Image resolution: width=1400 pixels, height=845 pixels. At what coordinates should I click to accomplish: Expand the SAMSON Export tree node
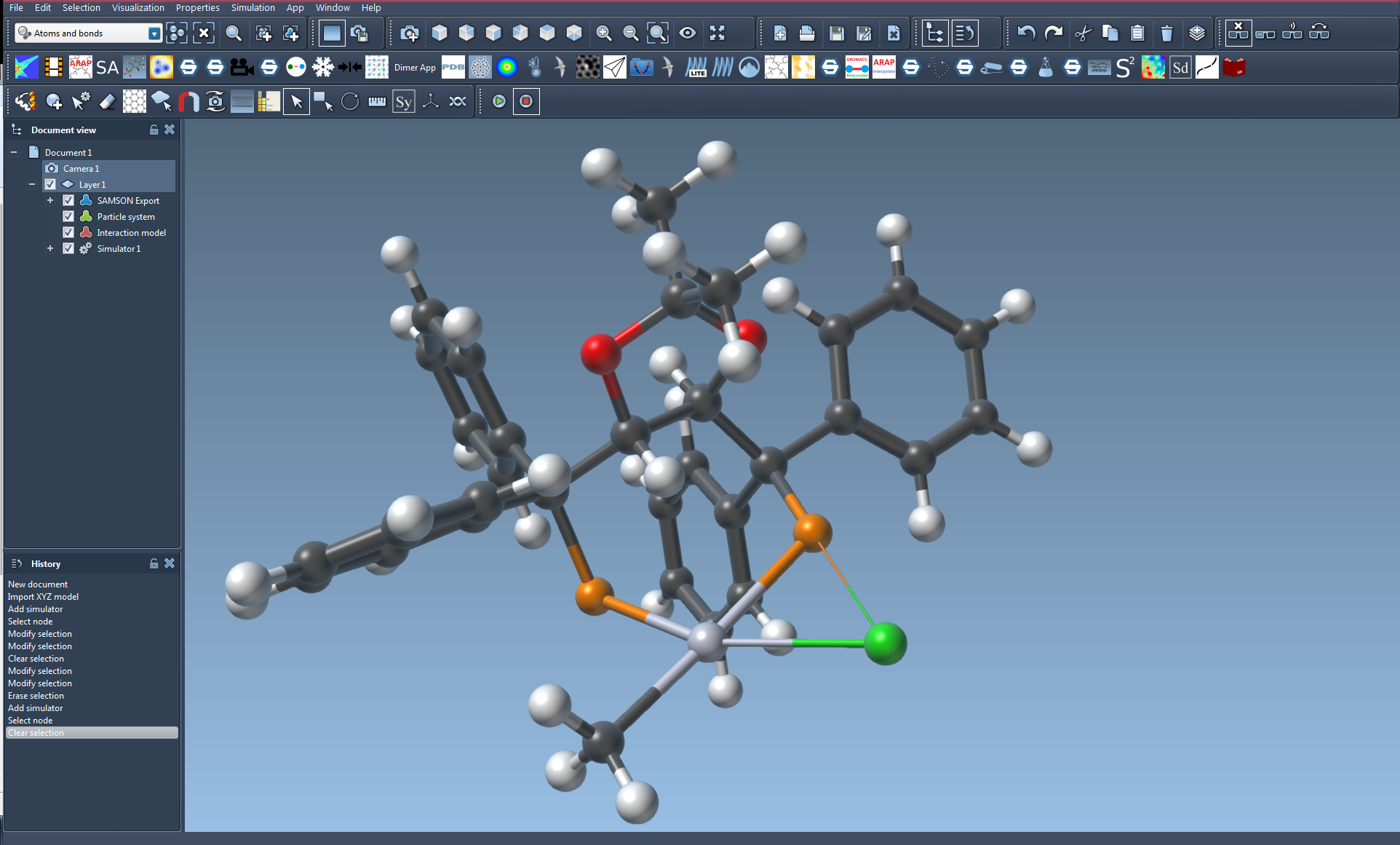(50, 200)
